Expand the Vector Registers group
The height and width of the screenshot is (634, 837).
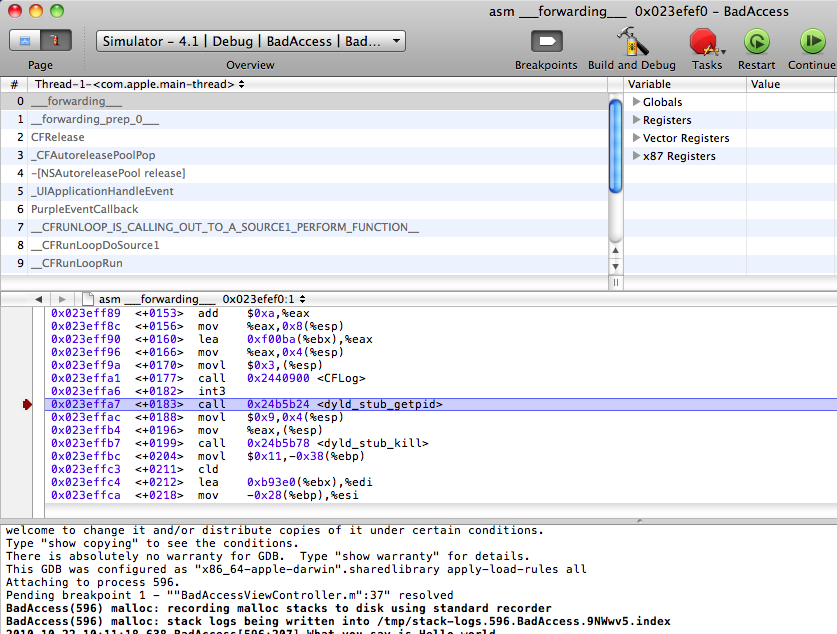pyautogui.click(x=636, y=138)
